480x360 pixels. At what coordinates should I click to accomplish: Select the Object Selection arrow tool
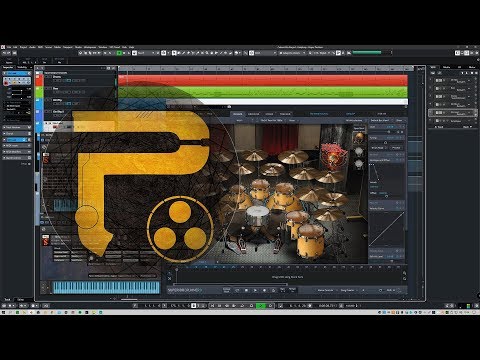coord(174,53)
